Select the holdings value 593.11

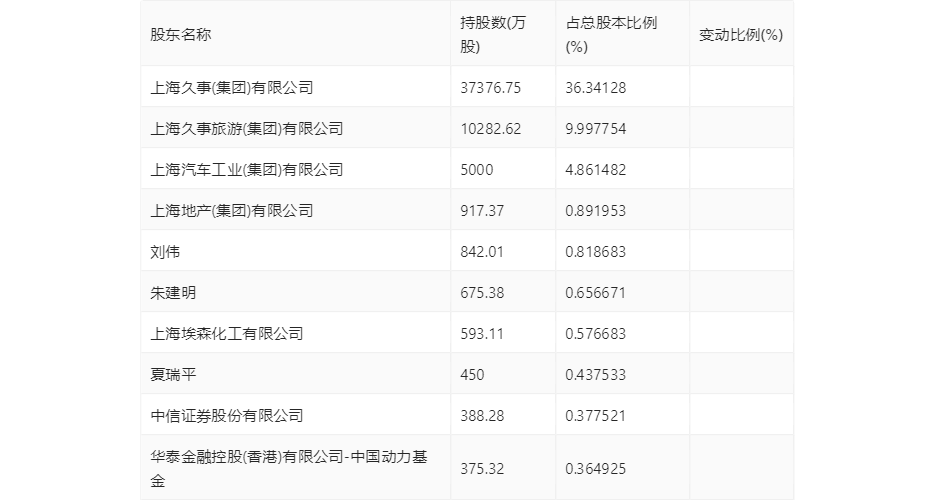(x=482, y=334)
